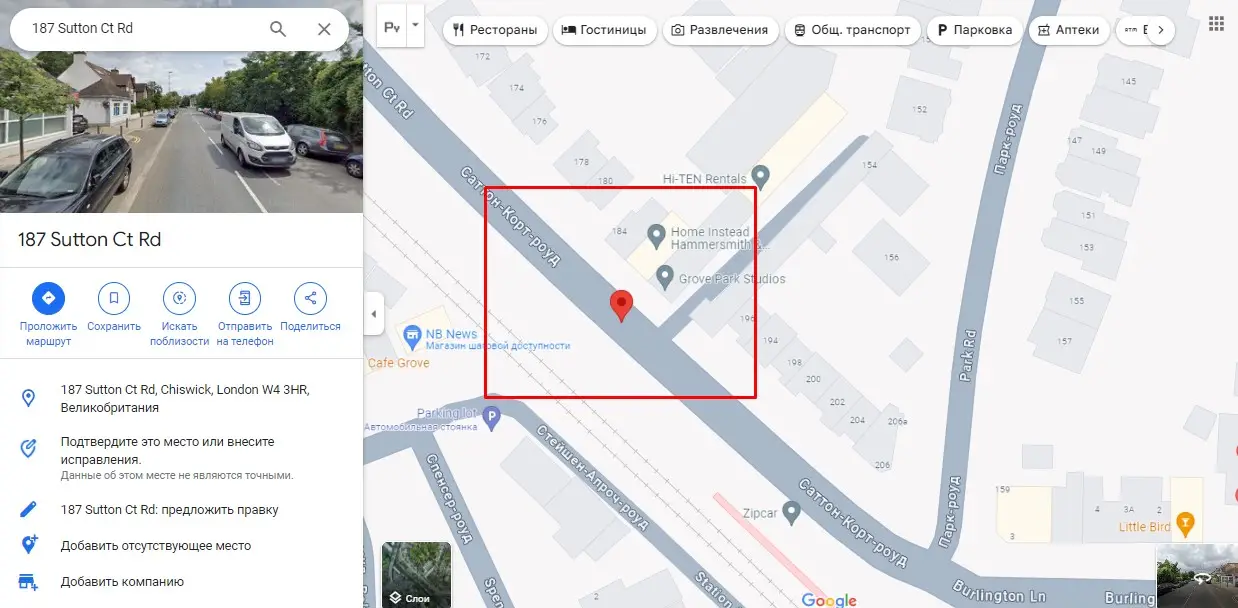The image size is (1238, 608).
Task: Open the Google apps grid
Action: [1215, 22]
